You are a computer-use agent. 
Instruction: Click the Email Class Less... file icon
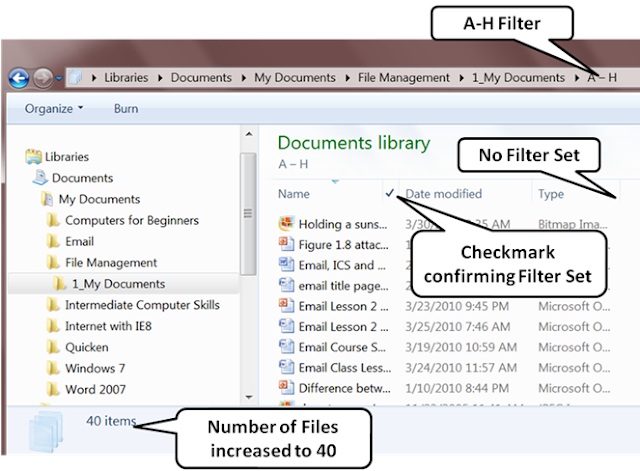[287, 367]
